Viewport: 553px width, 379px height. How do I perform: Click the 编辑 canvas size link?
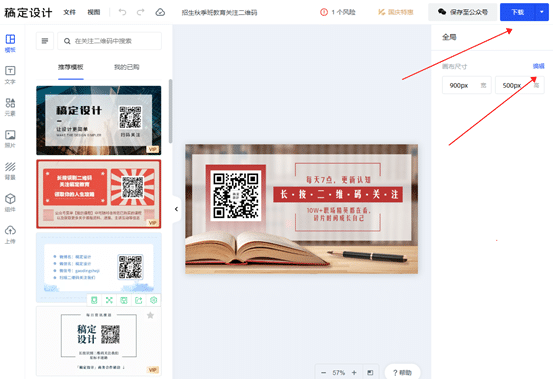coord(538,66)
